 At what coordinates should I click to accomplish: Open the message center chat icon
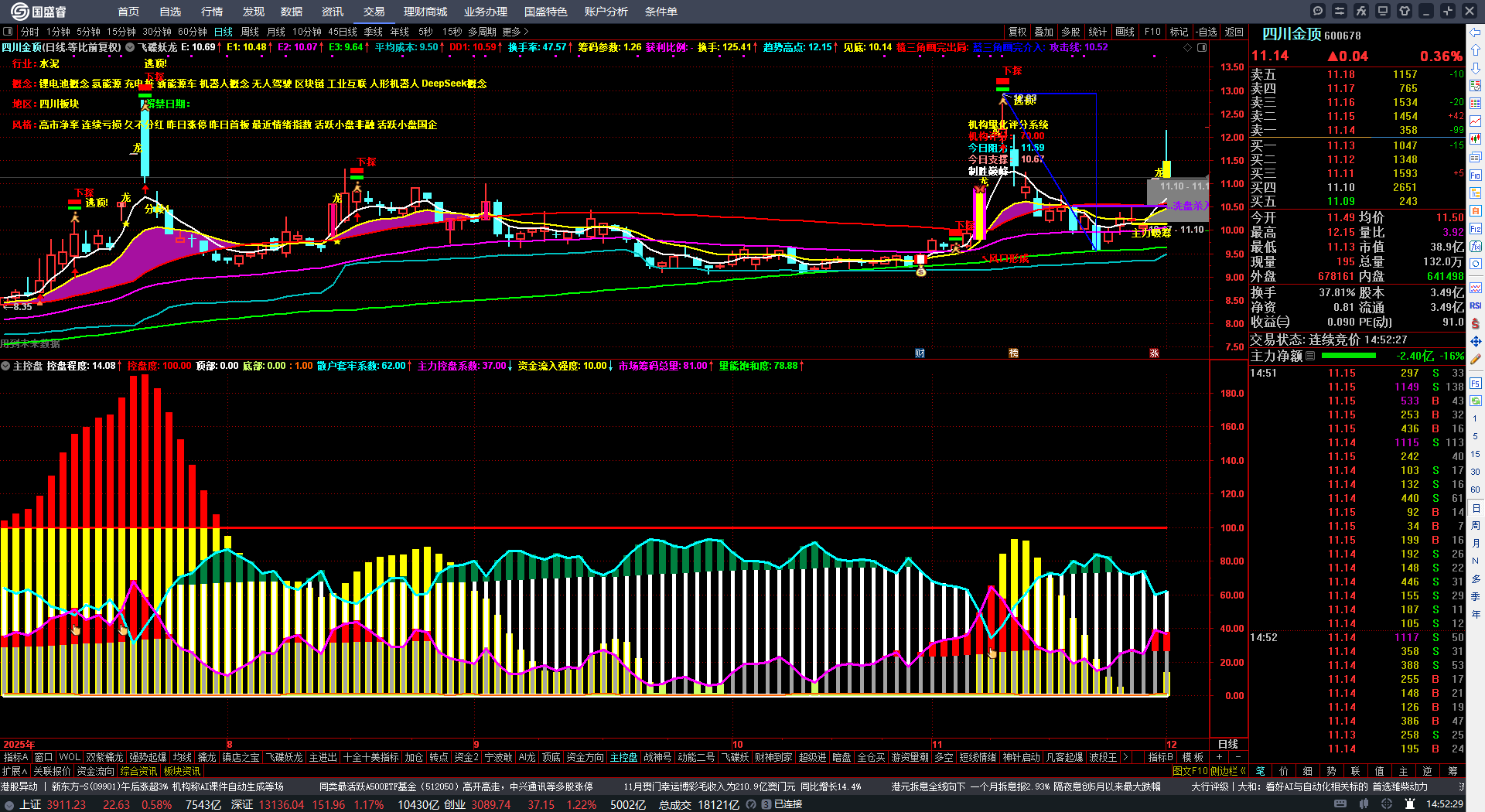click(1318, 11)
